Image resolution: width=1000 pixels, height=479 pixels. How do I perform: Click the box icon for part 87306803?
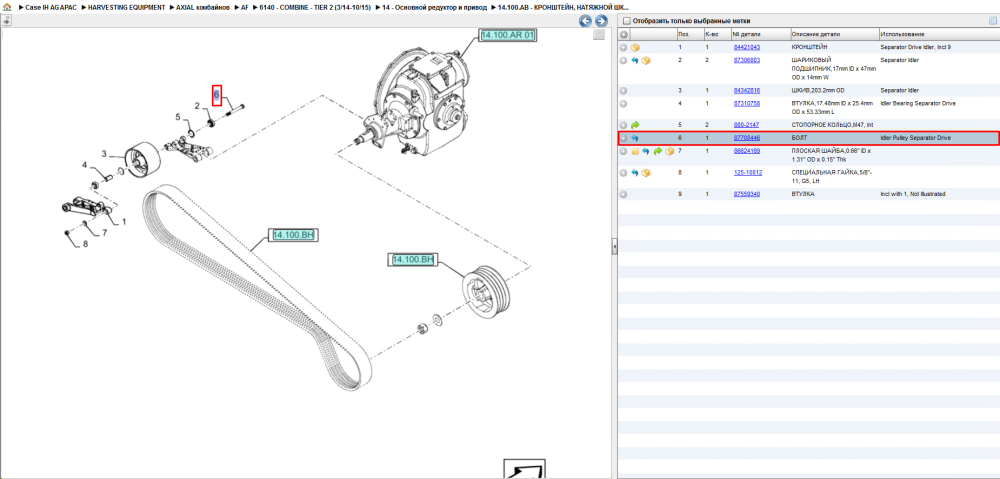click(x=646, y=60)
